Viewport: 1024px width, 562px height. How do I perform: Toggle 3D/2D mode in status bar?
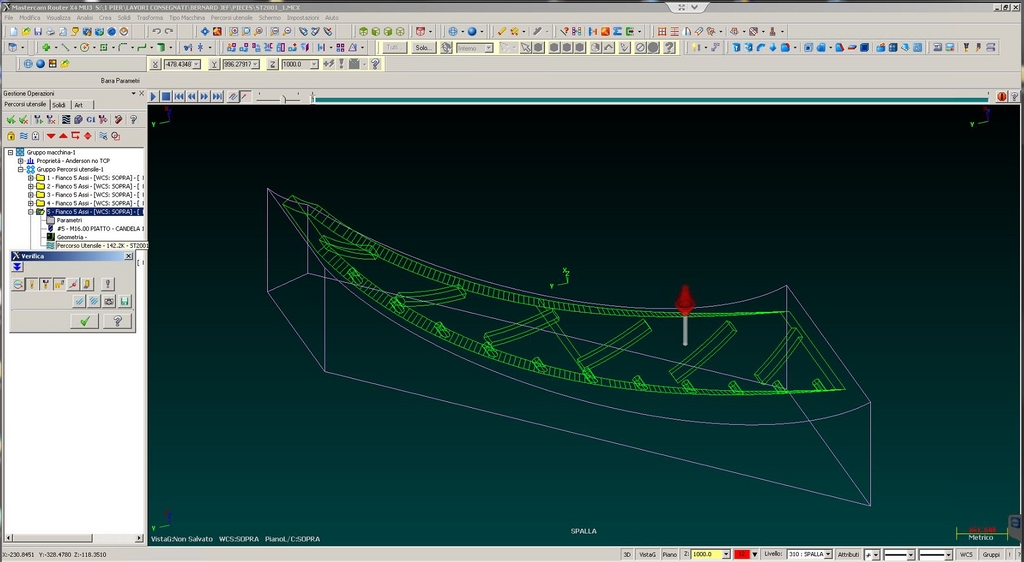tap(627, 554)
